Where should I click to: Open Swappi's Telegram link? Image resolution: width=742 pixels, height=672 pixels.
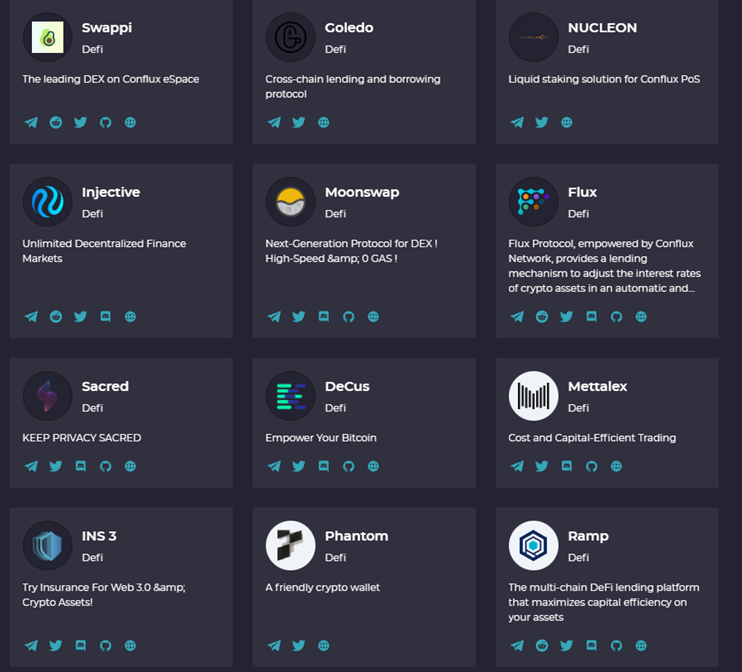pyautogui.click(x=31, y=123)
